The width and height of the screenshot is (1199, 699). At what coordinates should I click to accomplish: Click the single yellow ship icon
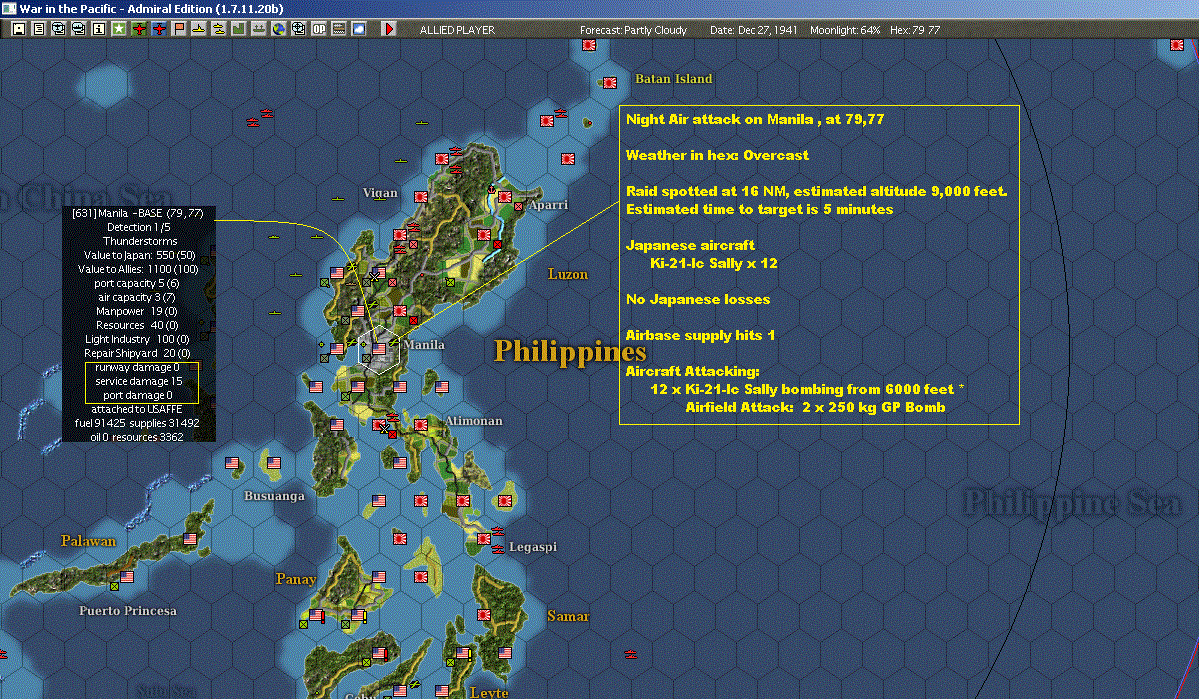198,29
